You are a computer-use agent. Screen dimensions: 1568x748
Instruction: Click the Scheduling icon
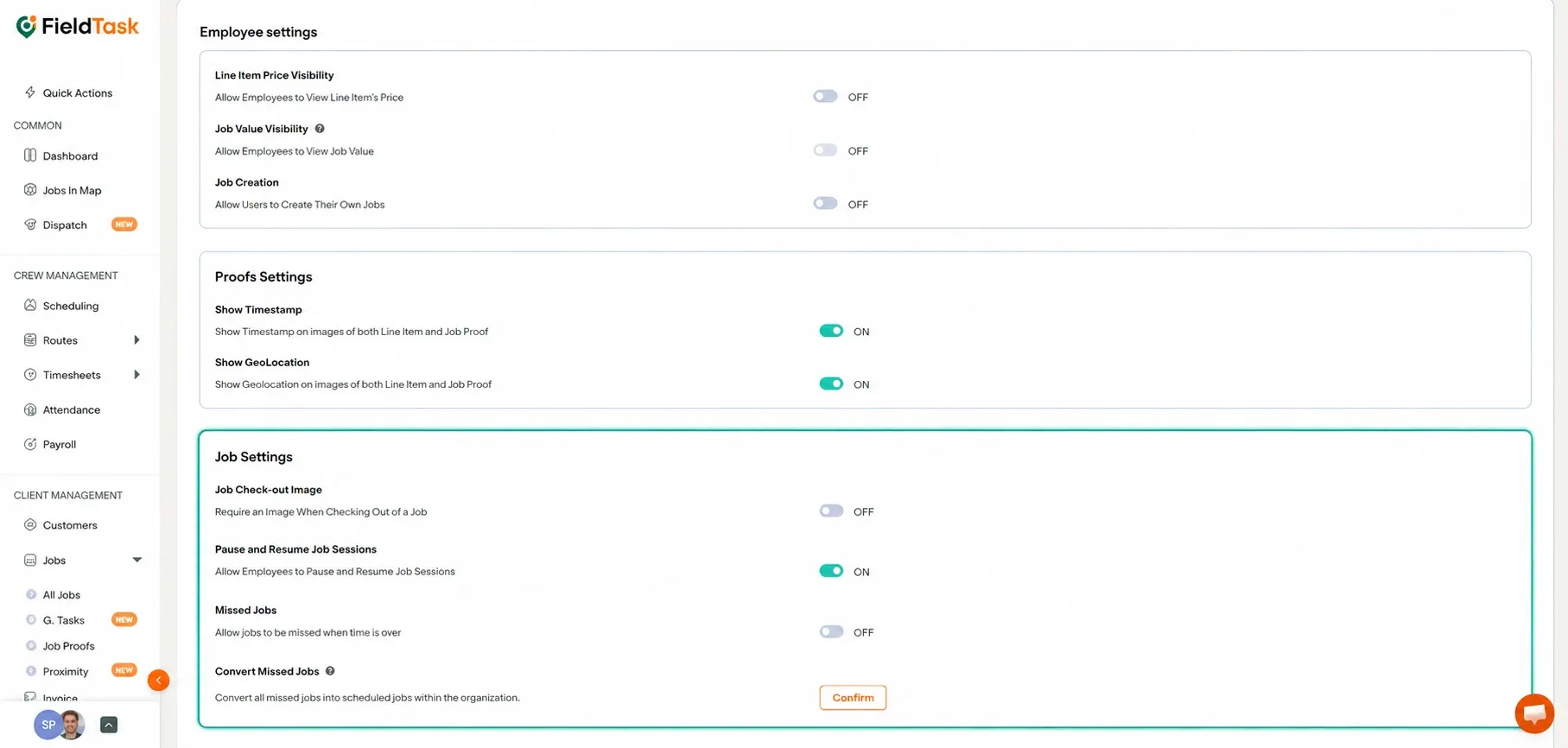[30, 305]
